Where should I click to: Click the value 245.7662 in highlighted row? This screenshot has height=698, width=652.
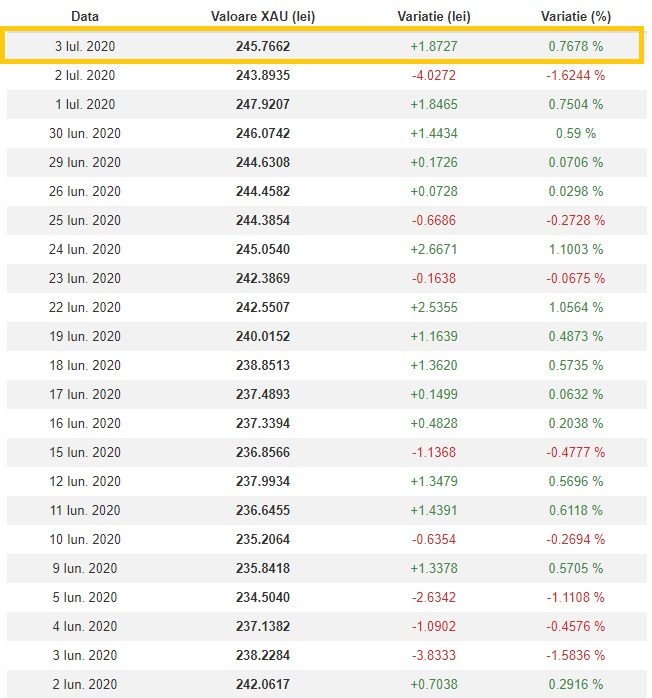[x=264, y=47]
